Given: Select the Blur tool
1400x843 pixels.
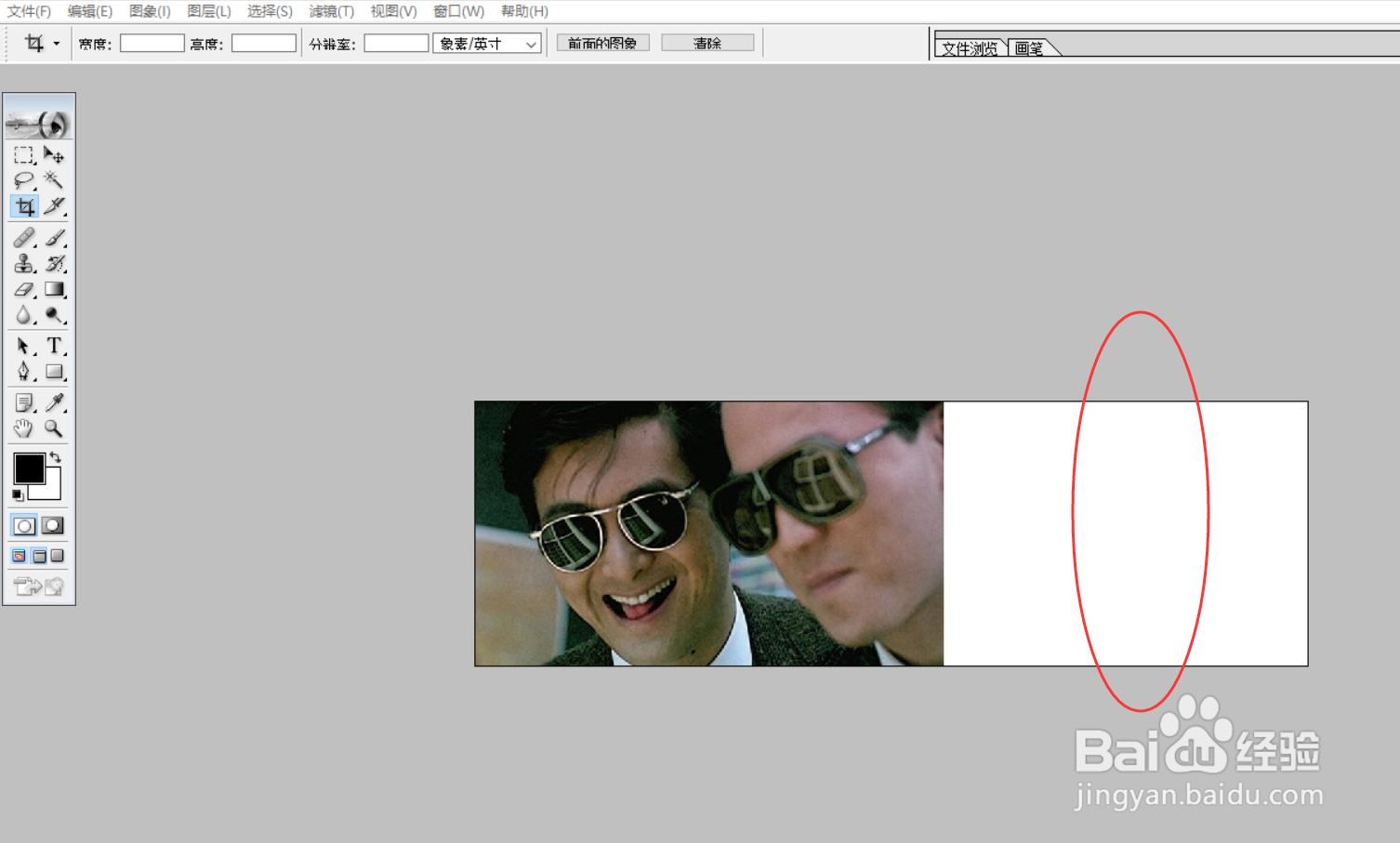Looking at the screenshot, I should pos(24,316).
